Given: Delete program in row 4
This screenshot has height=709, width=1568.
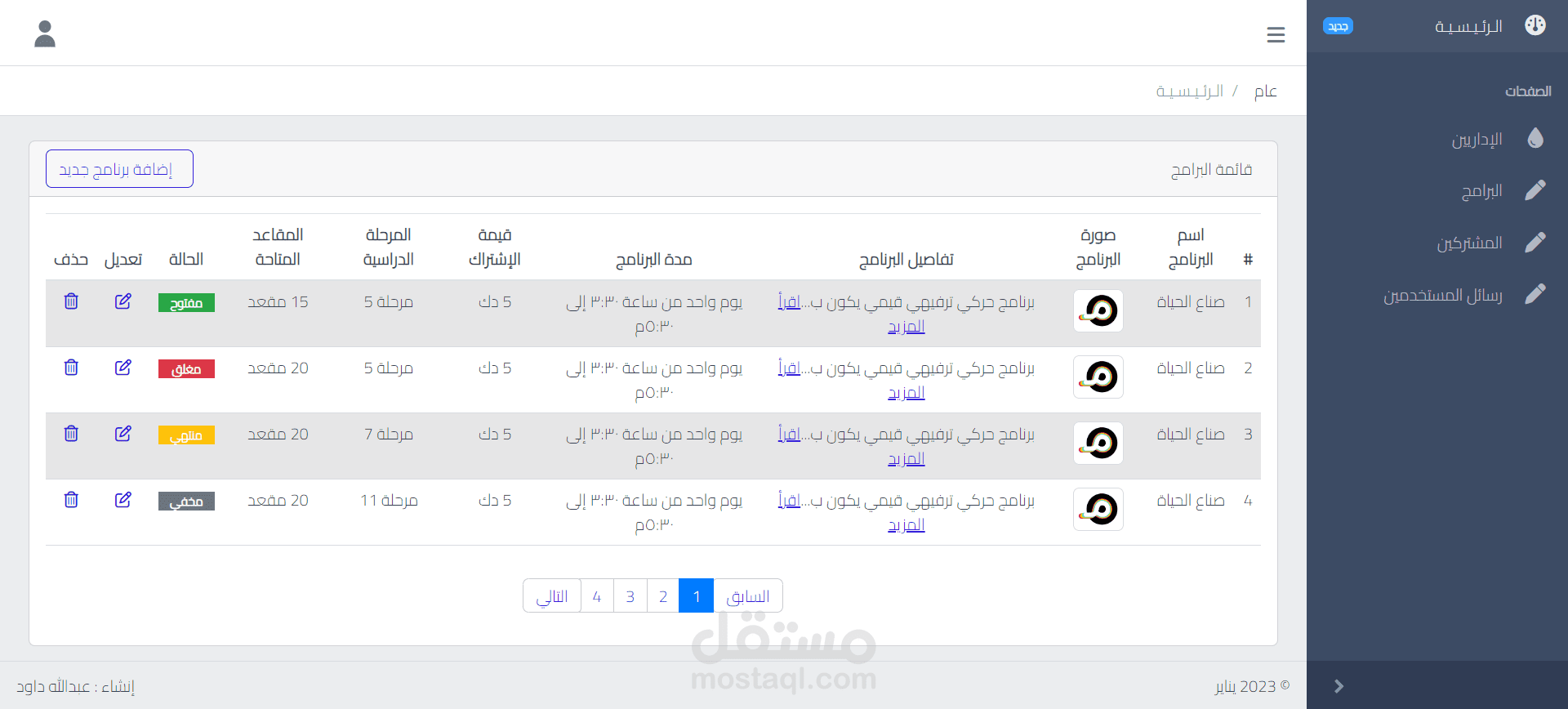Looking at the screenshot, I should coord(71,500).
